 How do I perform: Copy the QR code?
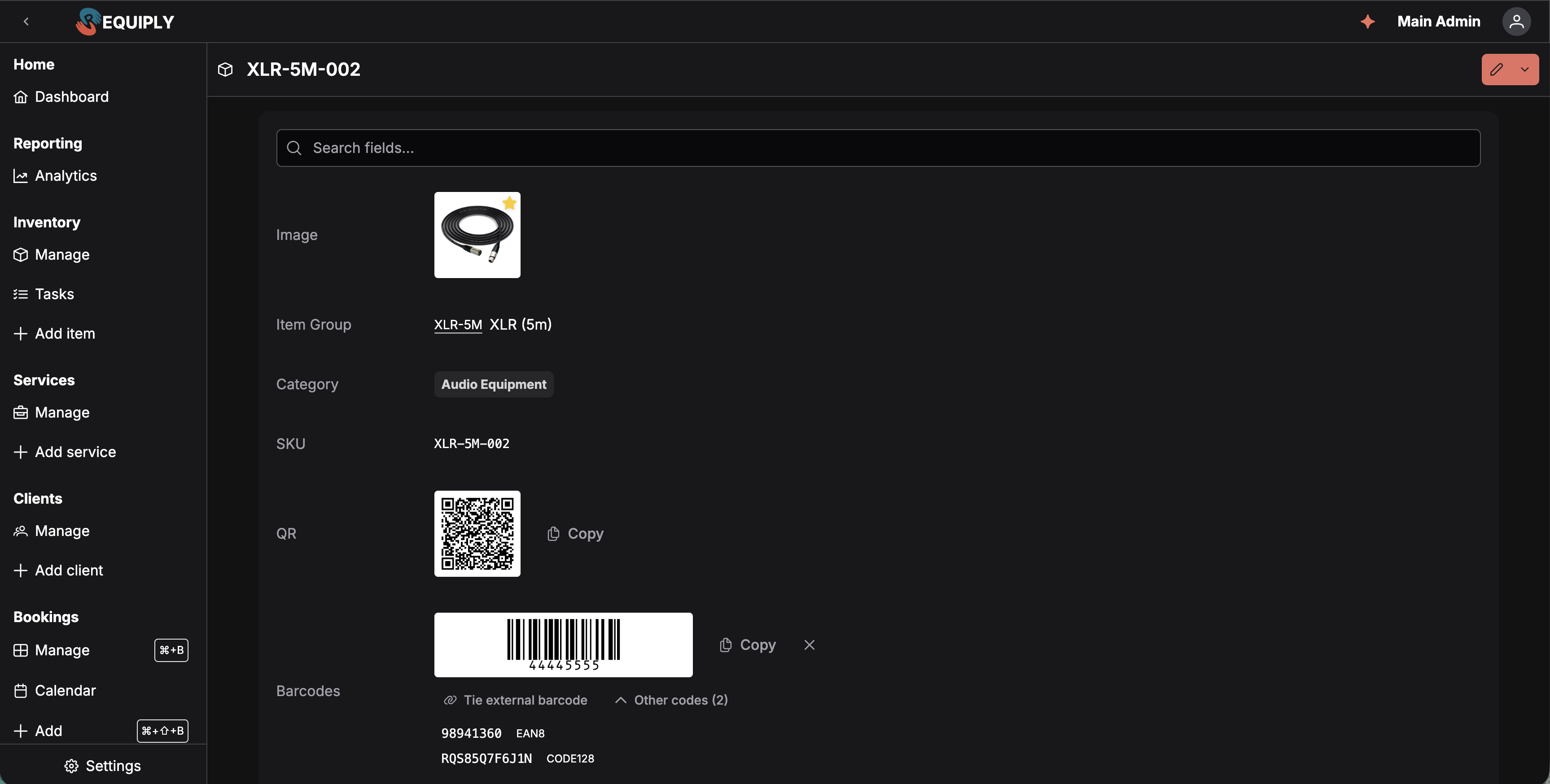point(575,533)
